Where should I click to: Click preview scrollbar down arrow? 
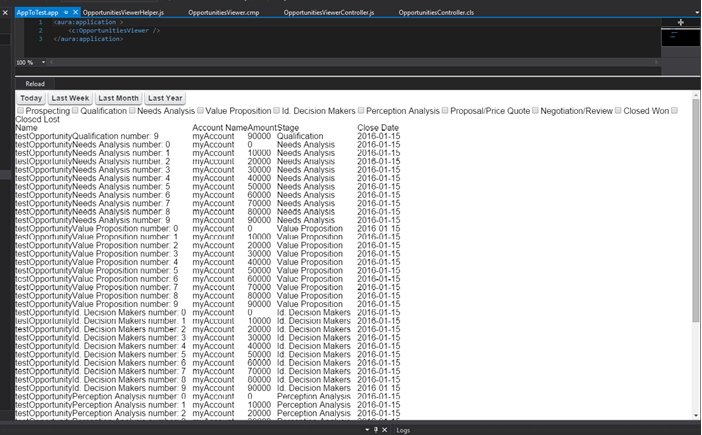[696, 416]
